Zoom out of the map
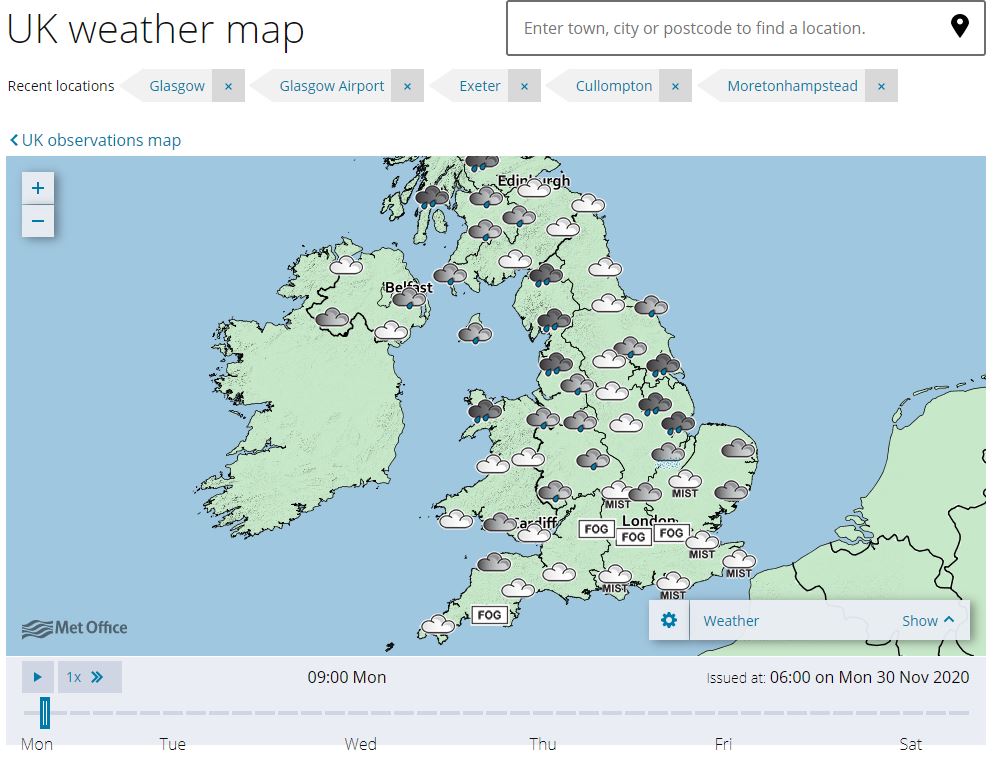 [37, 221]
